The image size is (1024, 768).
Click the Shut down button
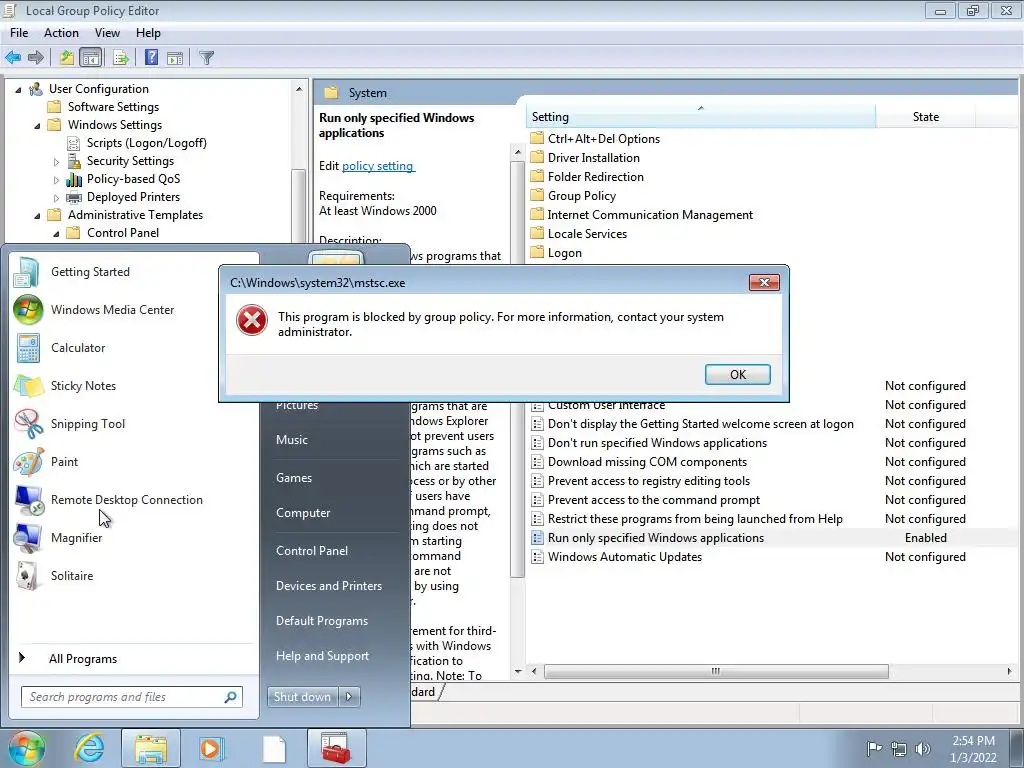302,697
